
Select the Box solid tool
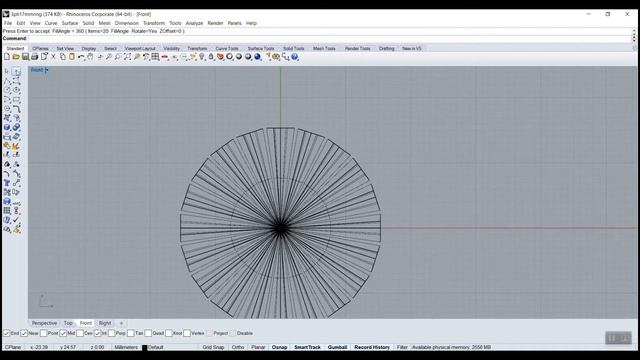click(7, 127)
